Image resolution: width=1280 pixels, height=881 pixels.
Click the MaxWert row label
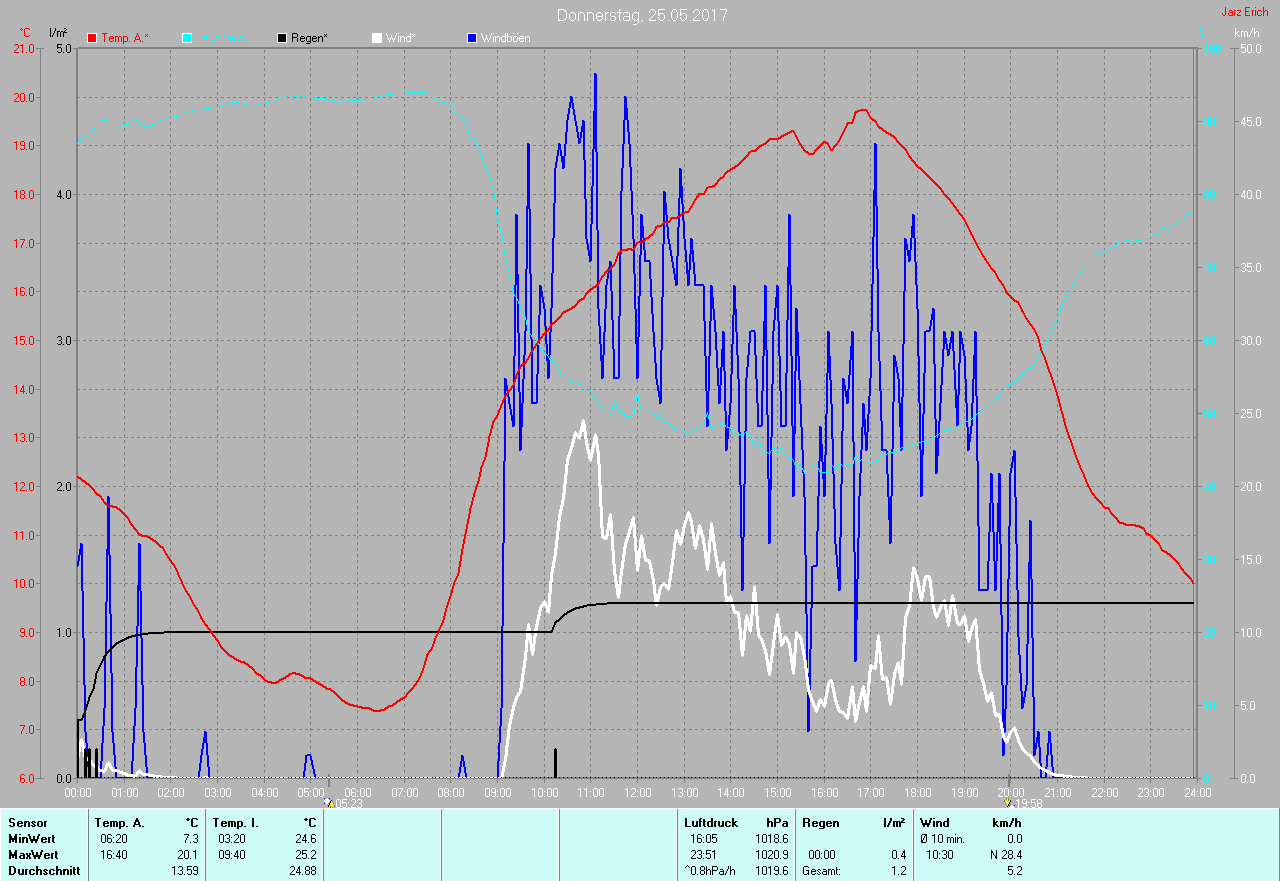[33, 855]
